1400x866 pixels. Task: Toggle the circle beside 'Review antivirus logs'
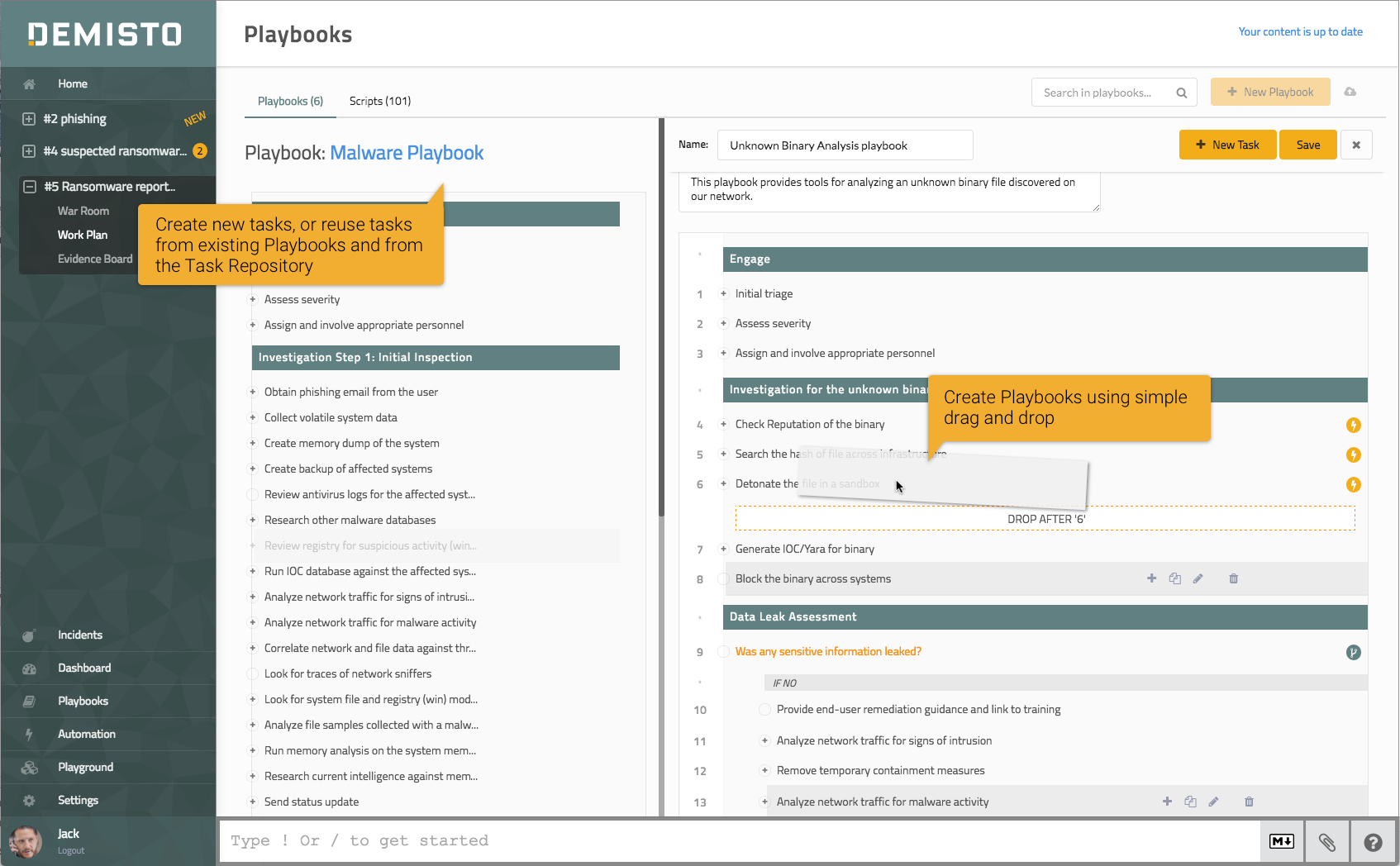coord(253,495)
